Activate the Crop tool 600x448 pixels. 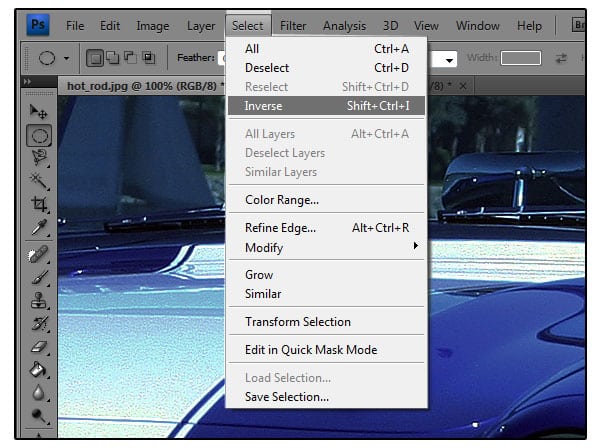coord(39,204)
